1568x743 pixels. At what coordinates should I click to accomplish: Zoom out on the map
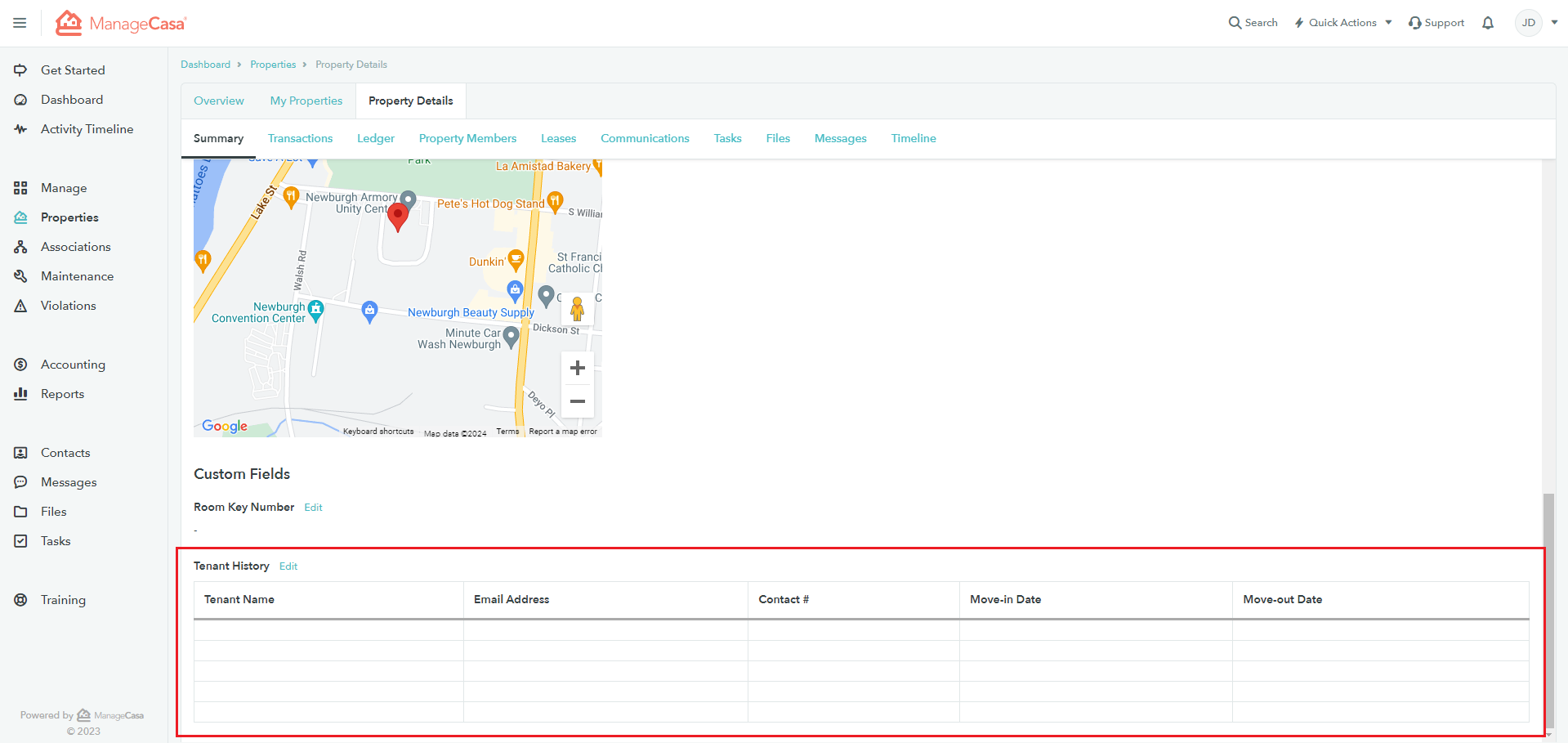[577, 401]
